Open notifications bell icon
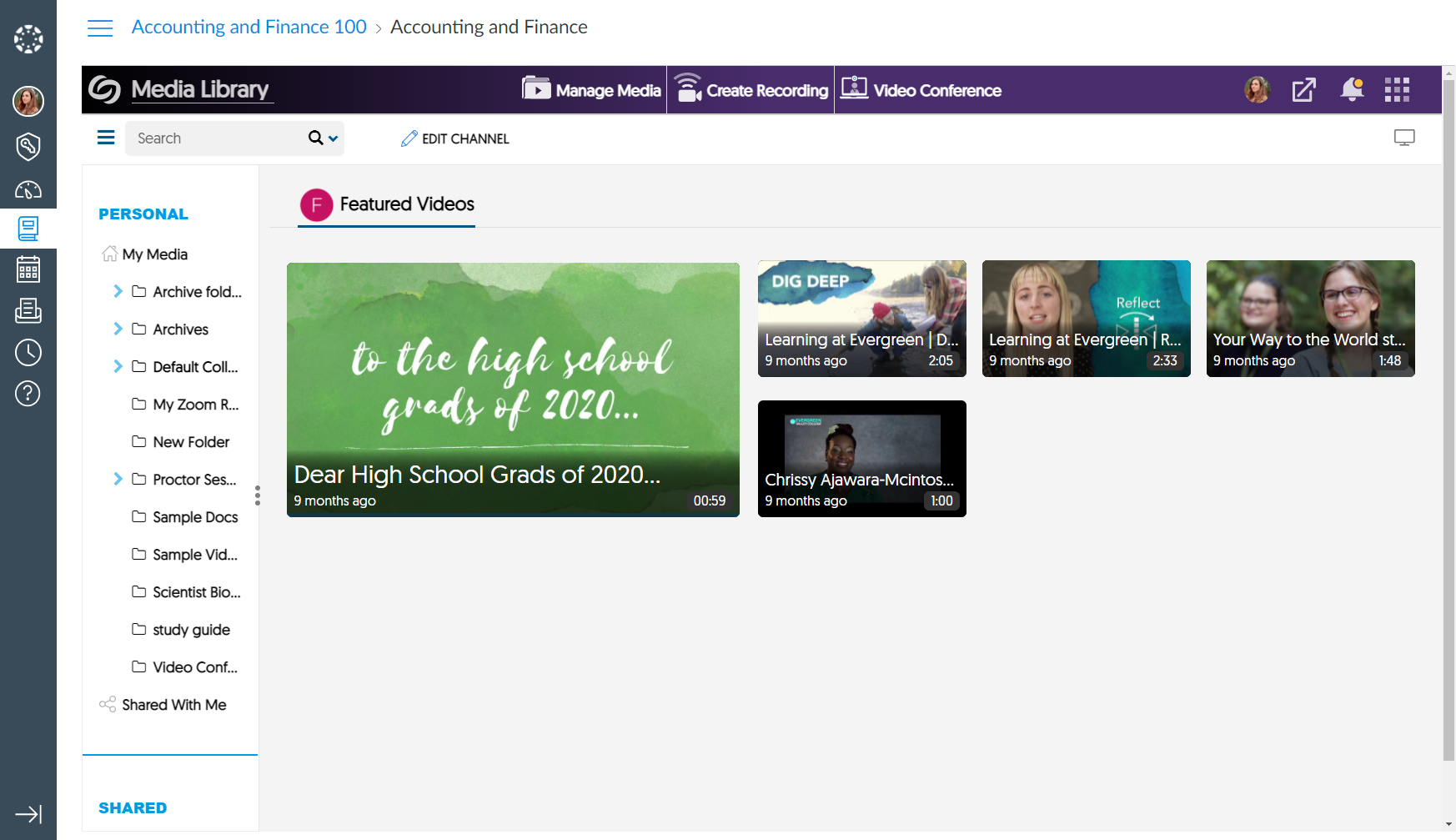Viewport: 1456px width, 840px height. click(1352, 89)
